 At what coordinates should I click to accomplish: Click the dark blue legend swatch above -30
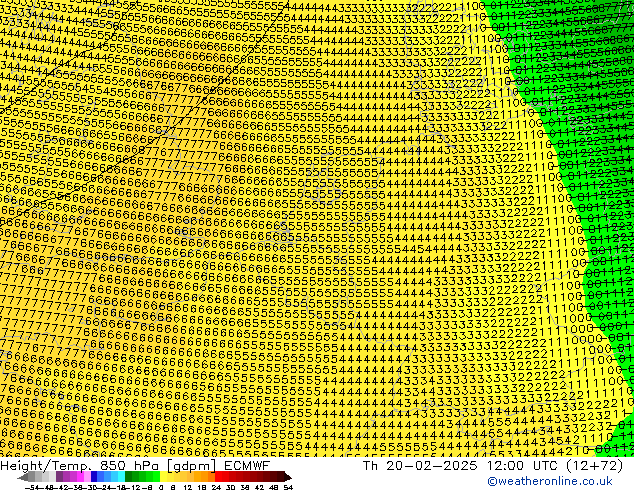pyautogui.click(x=94, y=476)
